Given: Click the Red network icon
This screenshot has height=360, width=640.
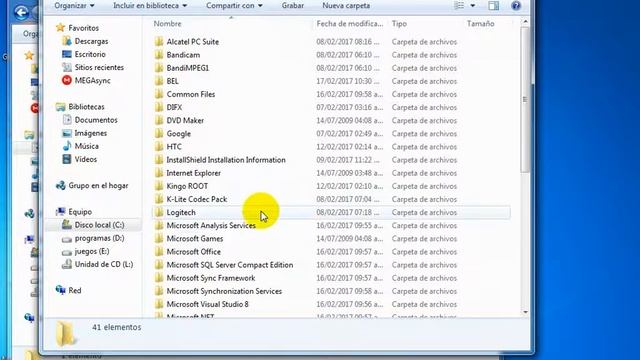Looking at the screenshot, I should click(60, 290).
